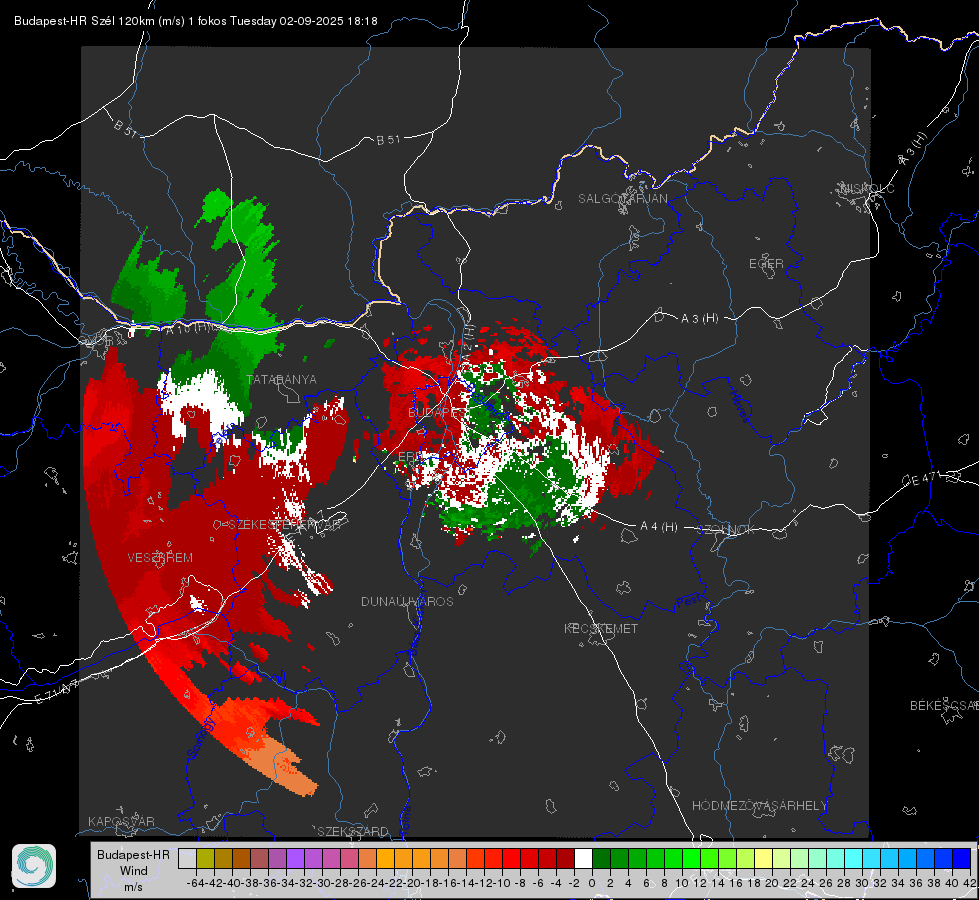Click the swirl weather service logo
Viewport: 979px width, 900px height.
coord(34,866)
